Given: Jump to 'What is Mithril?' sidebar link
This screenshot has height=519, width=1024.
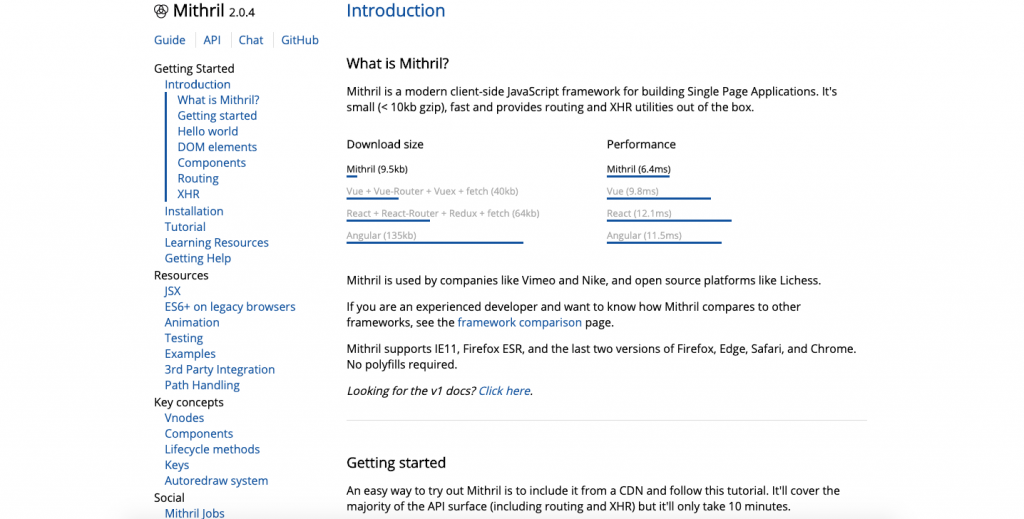Looking at the screenshot, I should coord(218,100).
